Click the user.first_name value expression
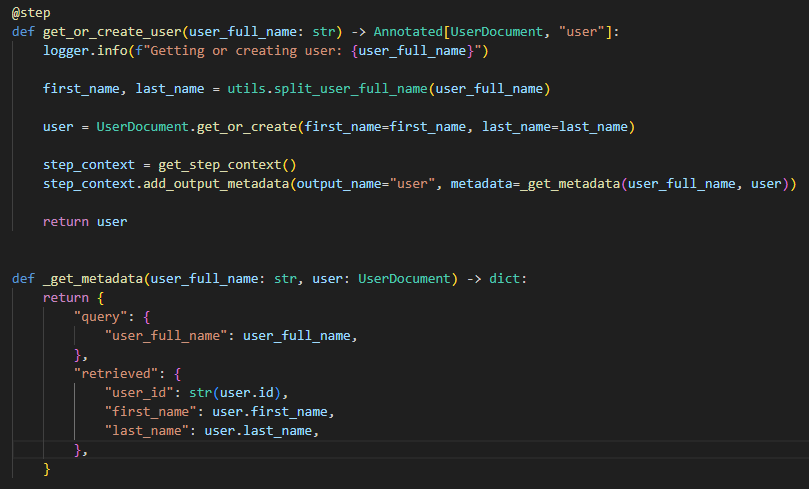The height and width of the screenshot is (489, 809). pyautogui.click(x=270, y=412)
